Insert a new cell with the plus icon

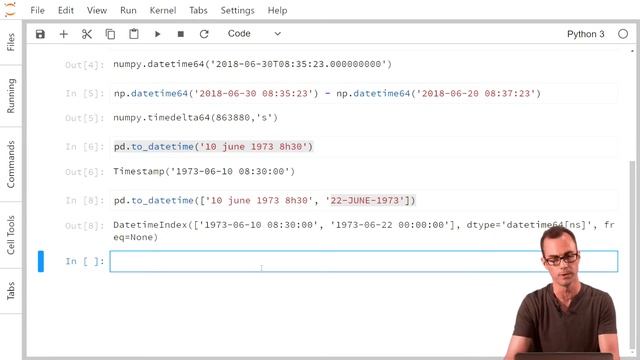[x=64, y=34]
